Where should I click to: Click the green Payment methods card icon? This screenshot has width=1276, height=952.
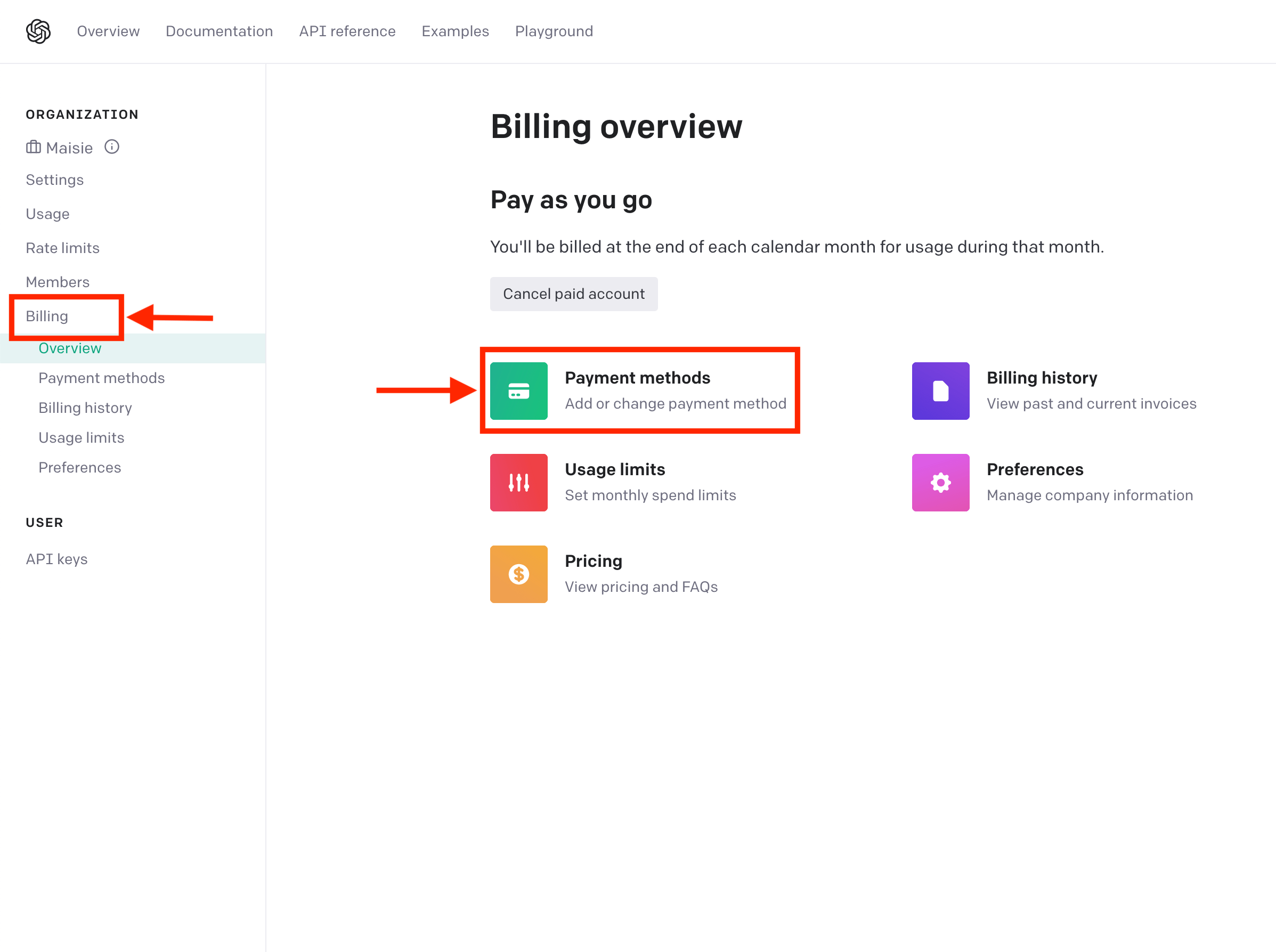519,390
